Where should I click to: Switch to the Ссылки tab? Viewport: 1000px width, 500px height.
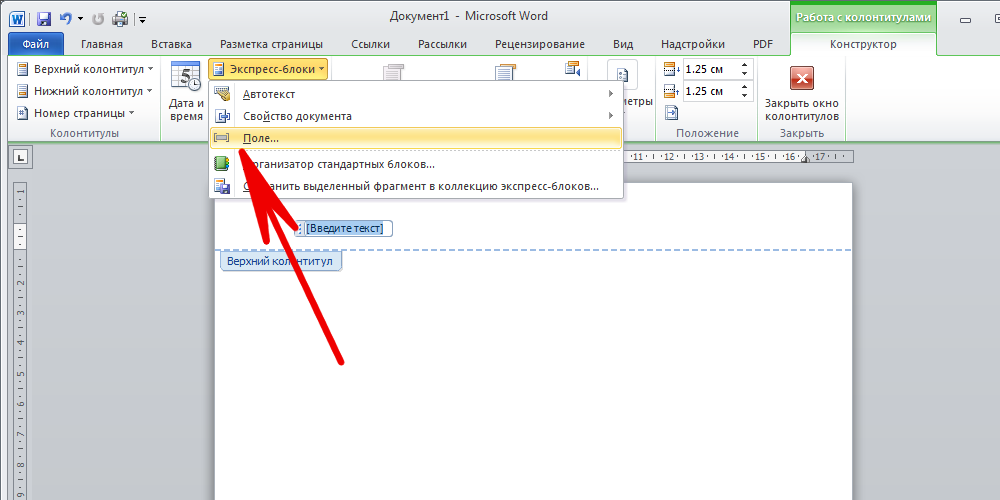tap(371, 44)
